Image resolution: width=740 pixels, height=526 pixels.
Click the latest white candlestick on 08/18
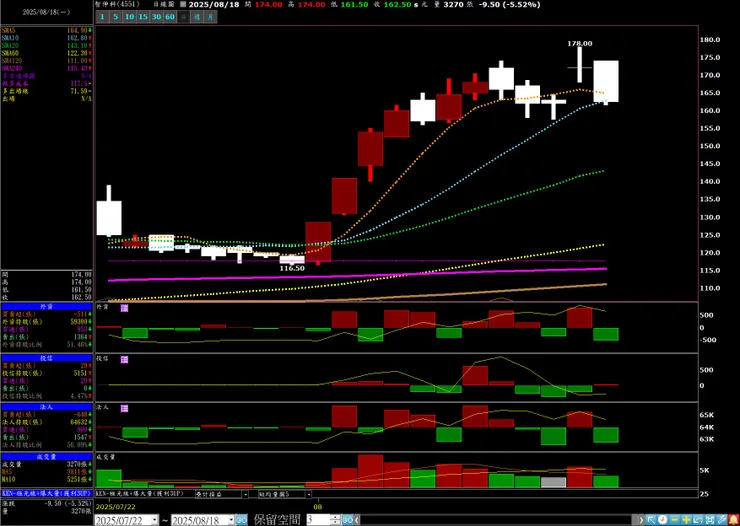[x=606, y=81]
